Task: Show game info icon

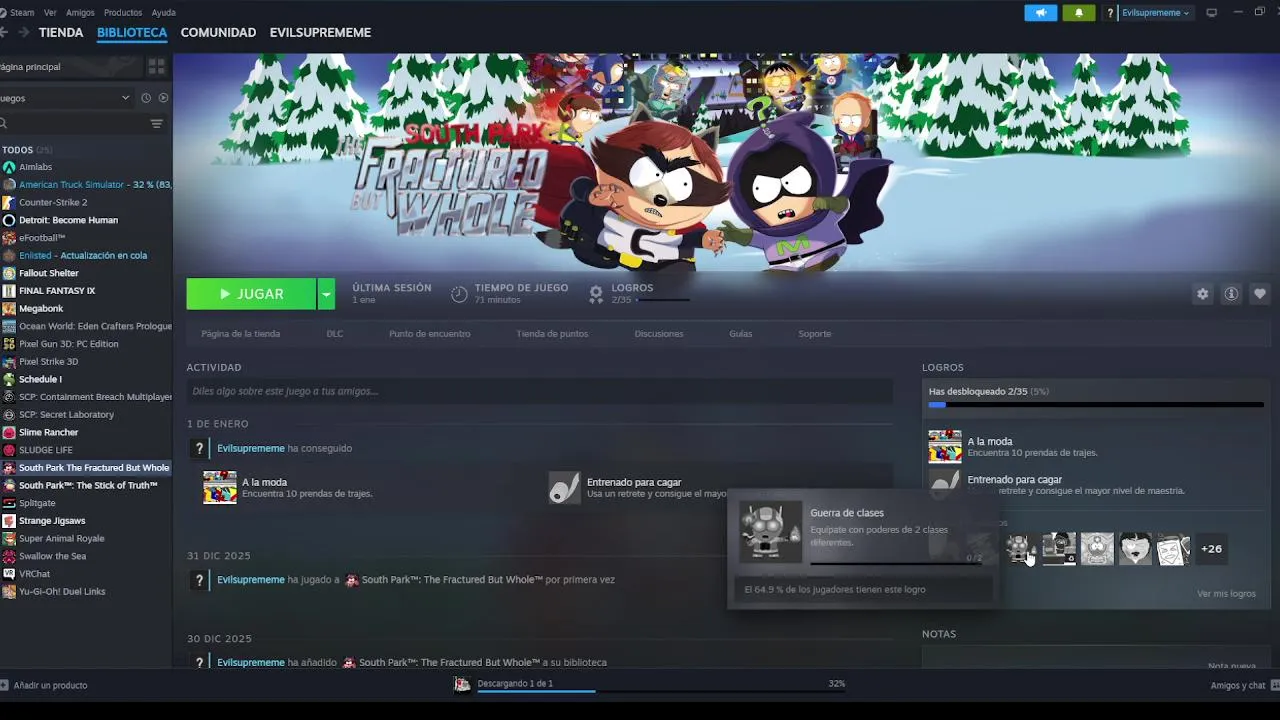Action: coord(1231,294)
